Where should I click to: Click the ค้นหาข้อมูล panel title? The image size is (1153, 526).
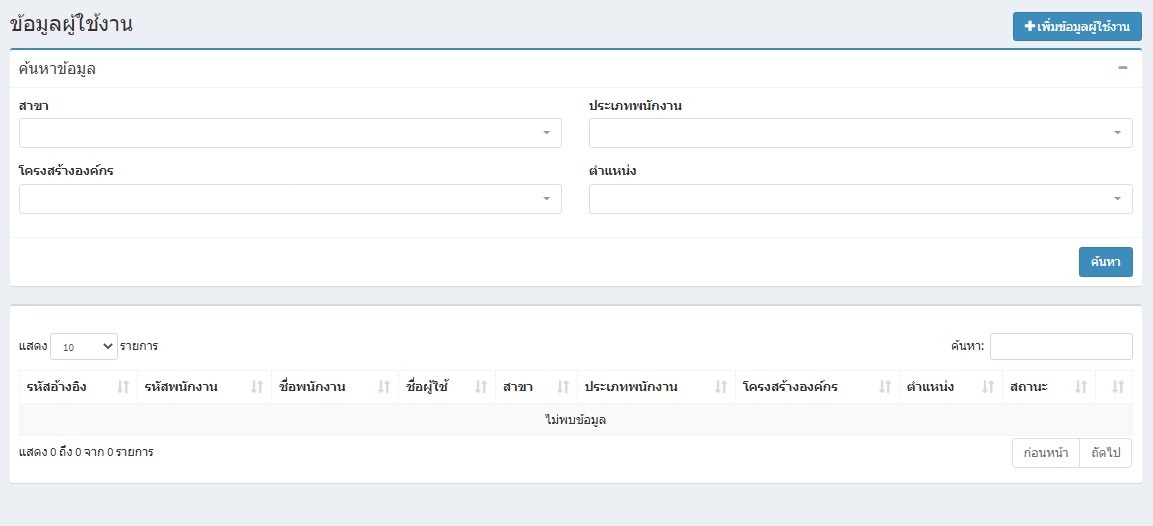click(57, 69)
